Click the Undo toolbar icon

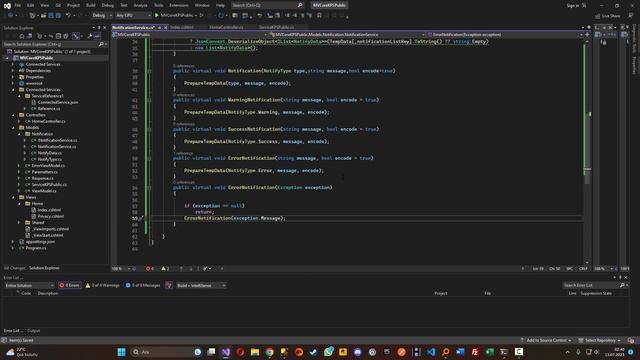pyautogui.click(x=68, y=16)
